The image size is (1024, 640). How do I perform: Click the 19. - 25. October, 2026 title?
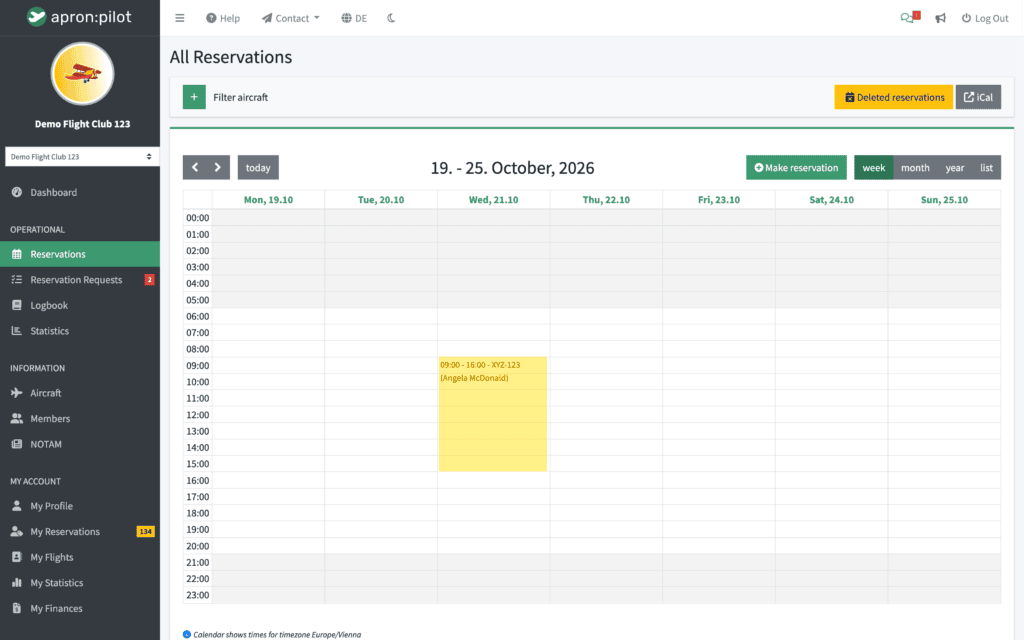tap(513, 168)
